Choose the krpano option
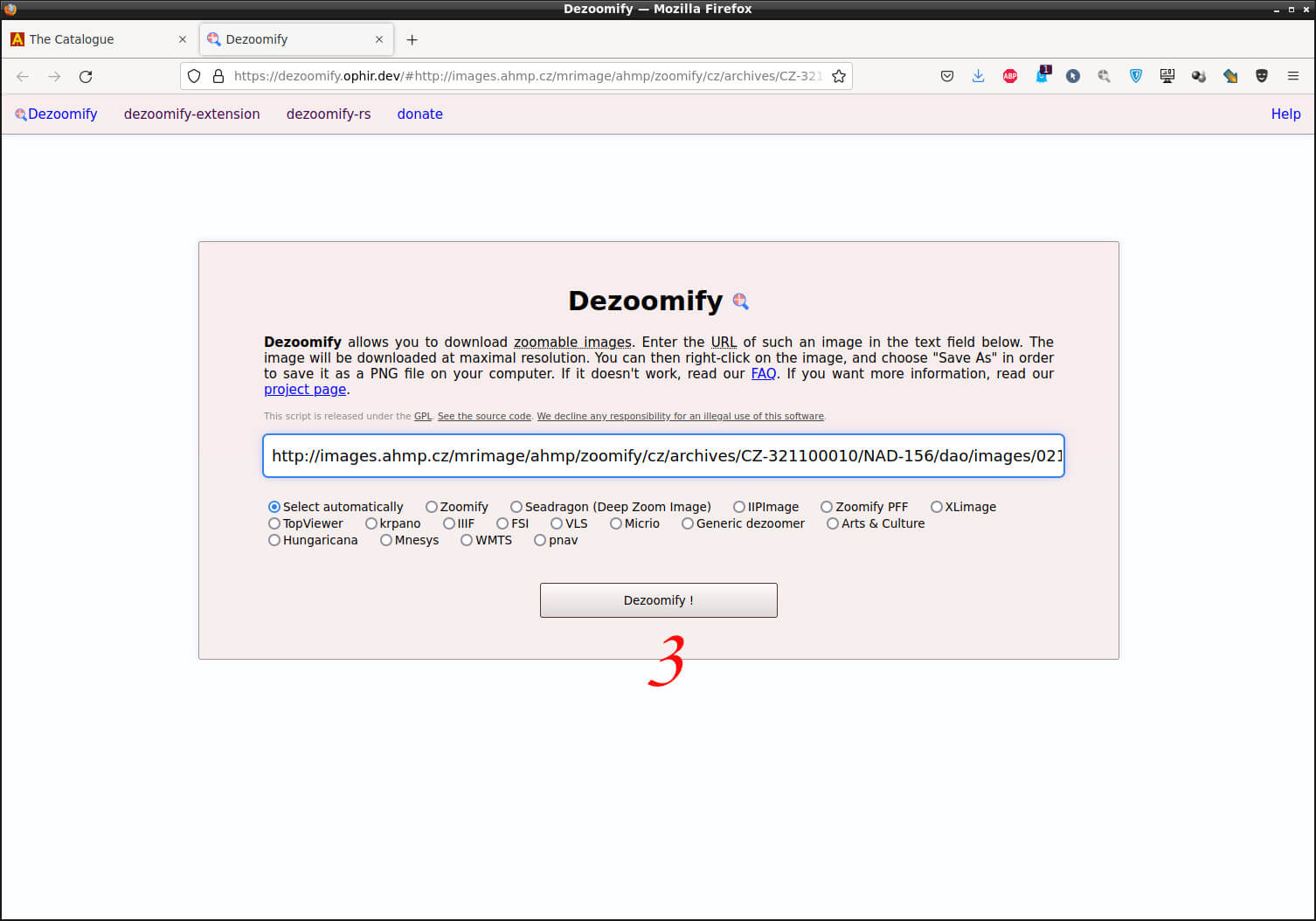 (x=371, y=523)
